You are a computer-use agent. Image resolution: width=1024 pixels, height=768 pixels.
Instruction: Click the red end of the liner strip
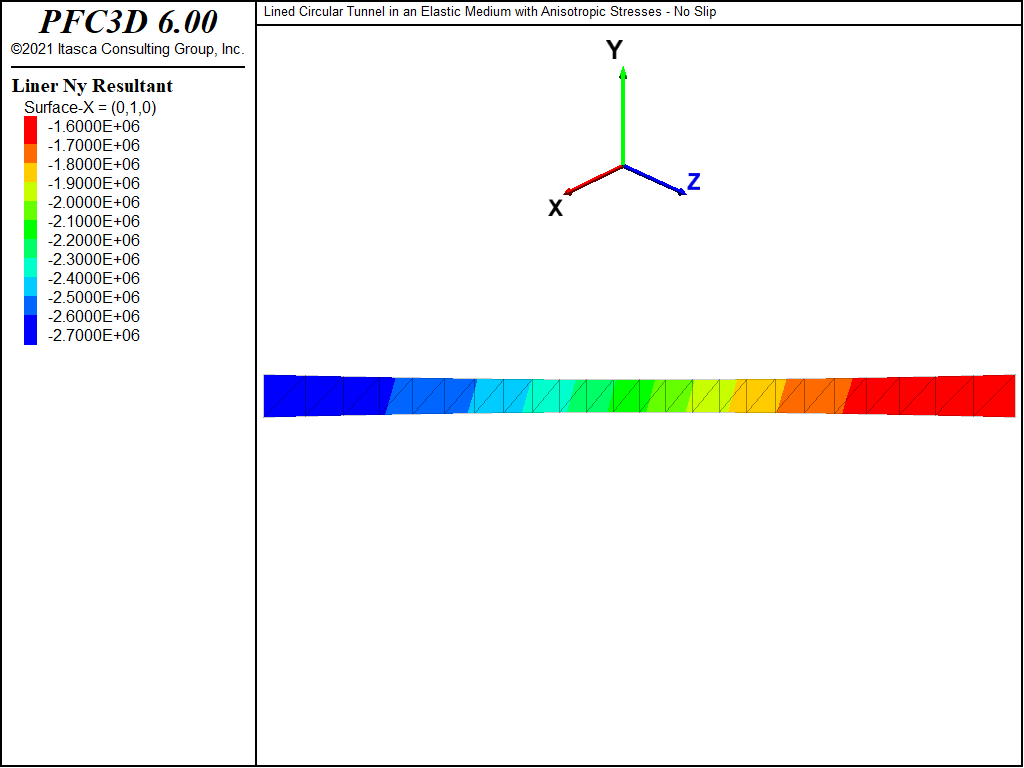pos(931,396)
